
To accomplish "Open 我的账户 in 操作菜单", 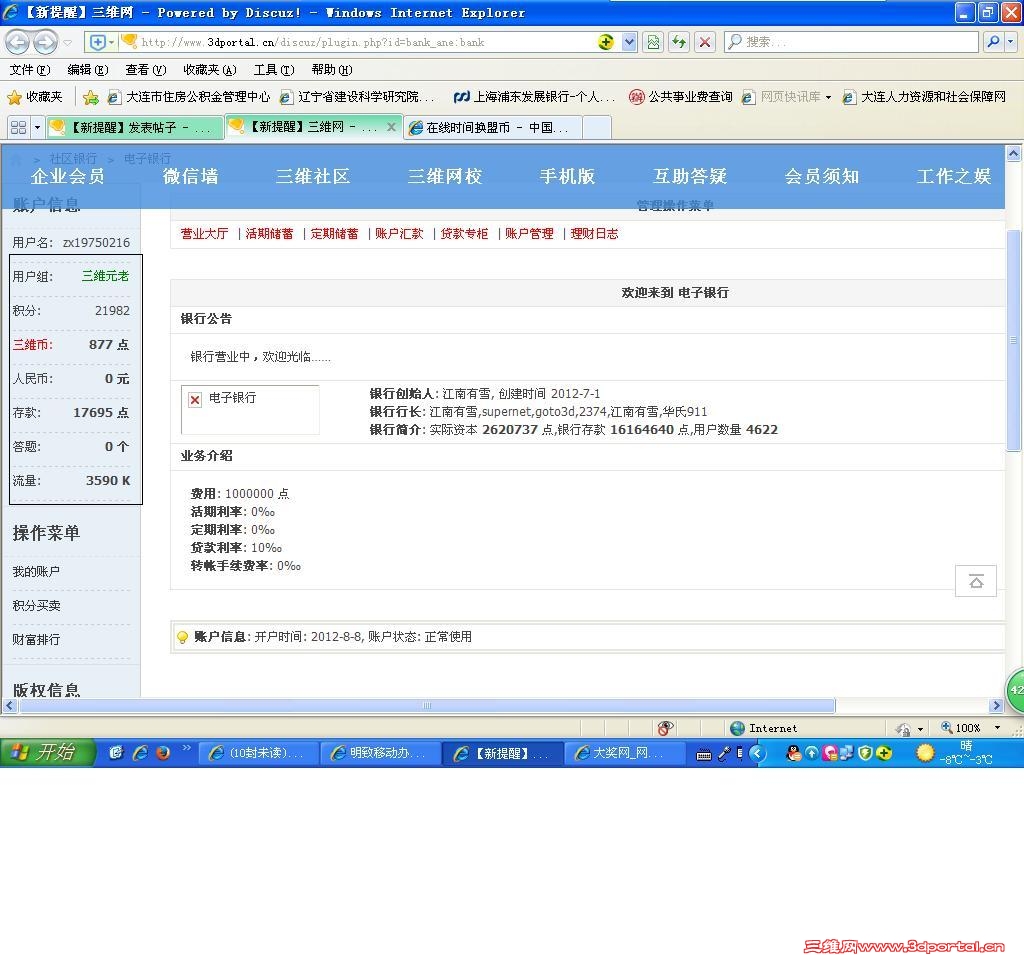I will 36,572.
